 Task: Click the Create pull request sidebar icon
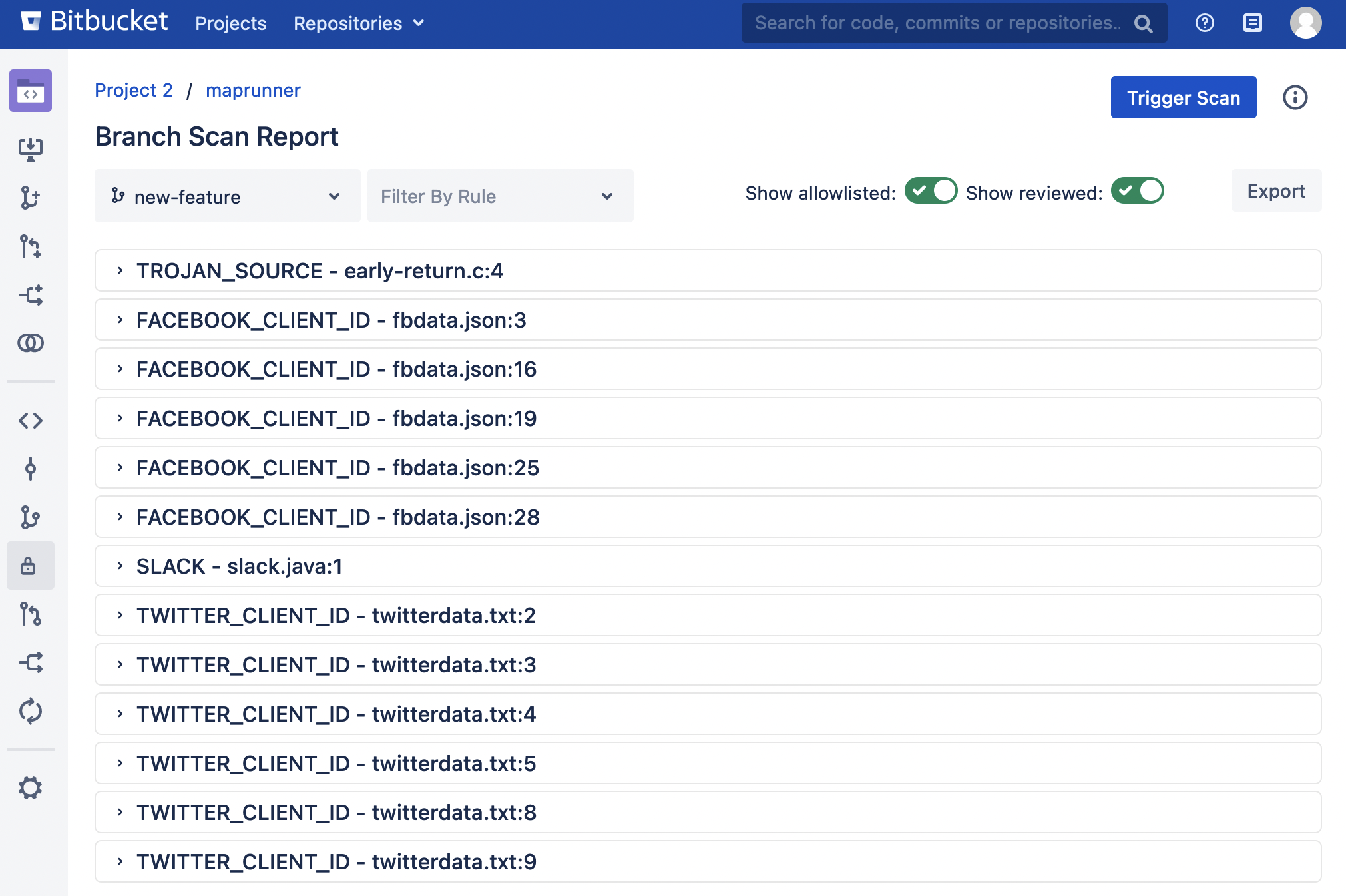pyautogui.click(x=31, y=246)
